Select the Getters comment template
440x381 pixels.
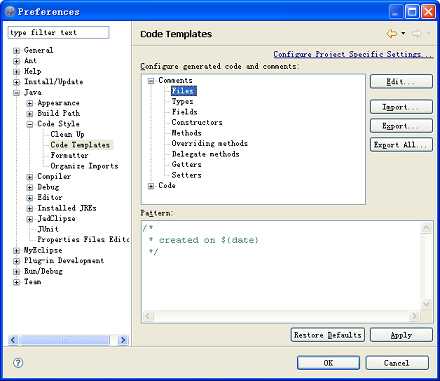(x=186, y=164)
